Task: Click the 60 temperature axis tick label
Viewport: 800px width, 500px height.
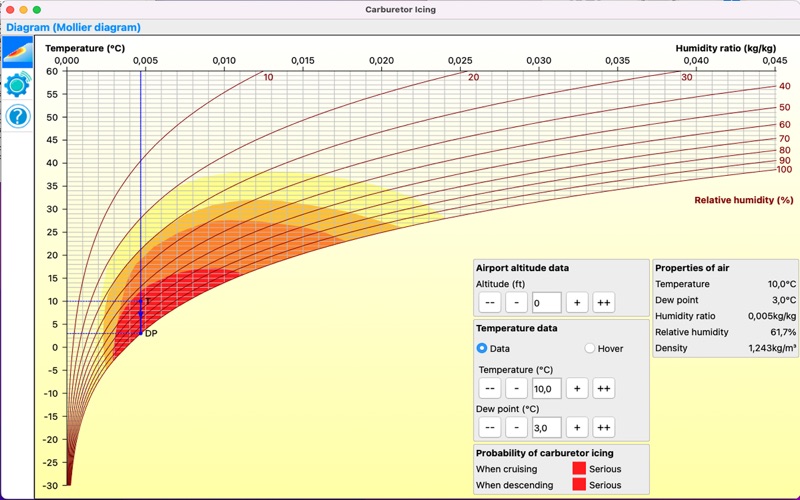Action: tap(53, 71)
